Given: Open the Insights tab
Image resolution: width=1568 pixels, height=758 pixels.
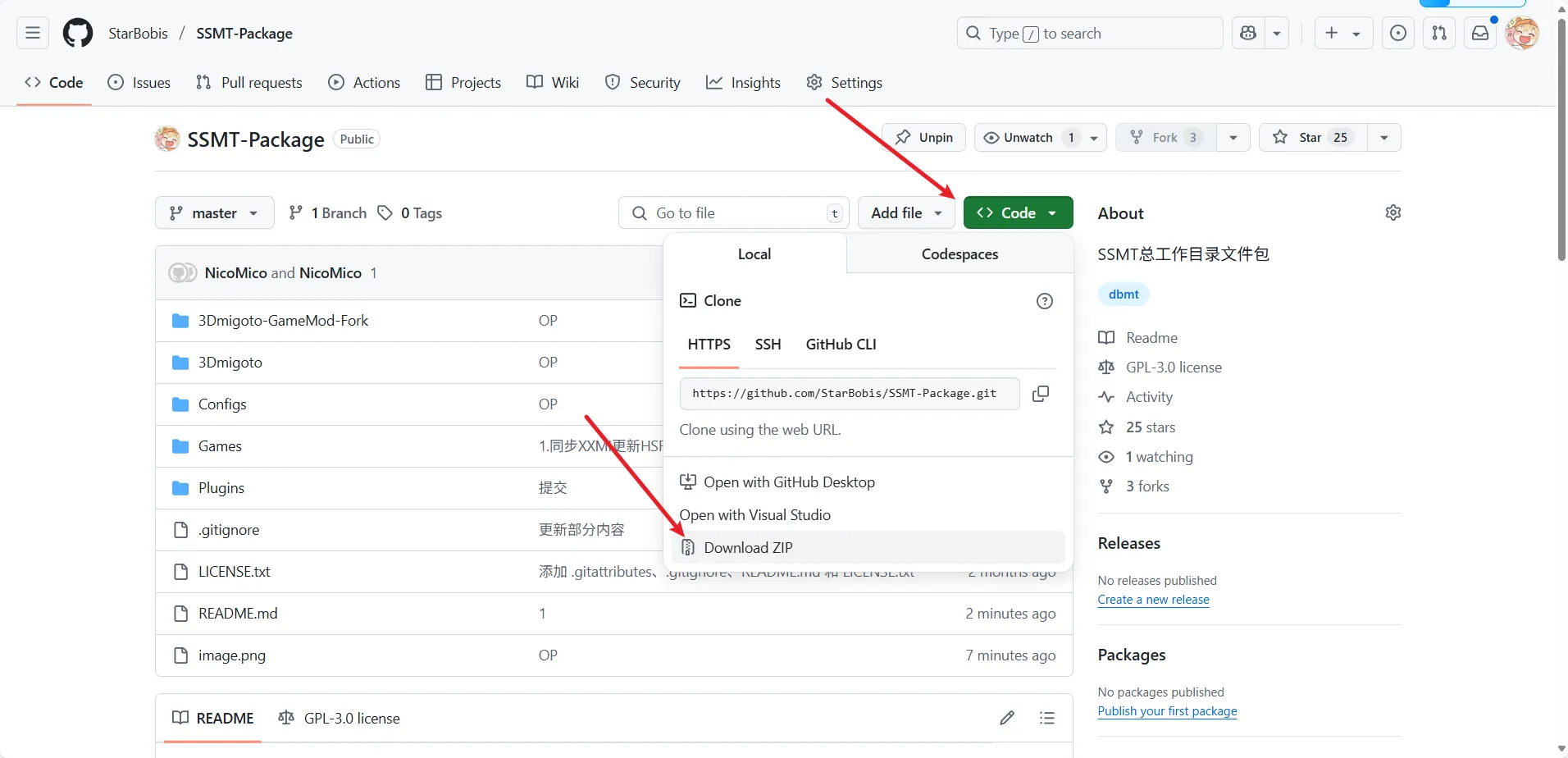Looking at the screenshot, I should 743,82.
